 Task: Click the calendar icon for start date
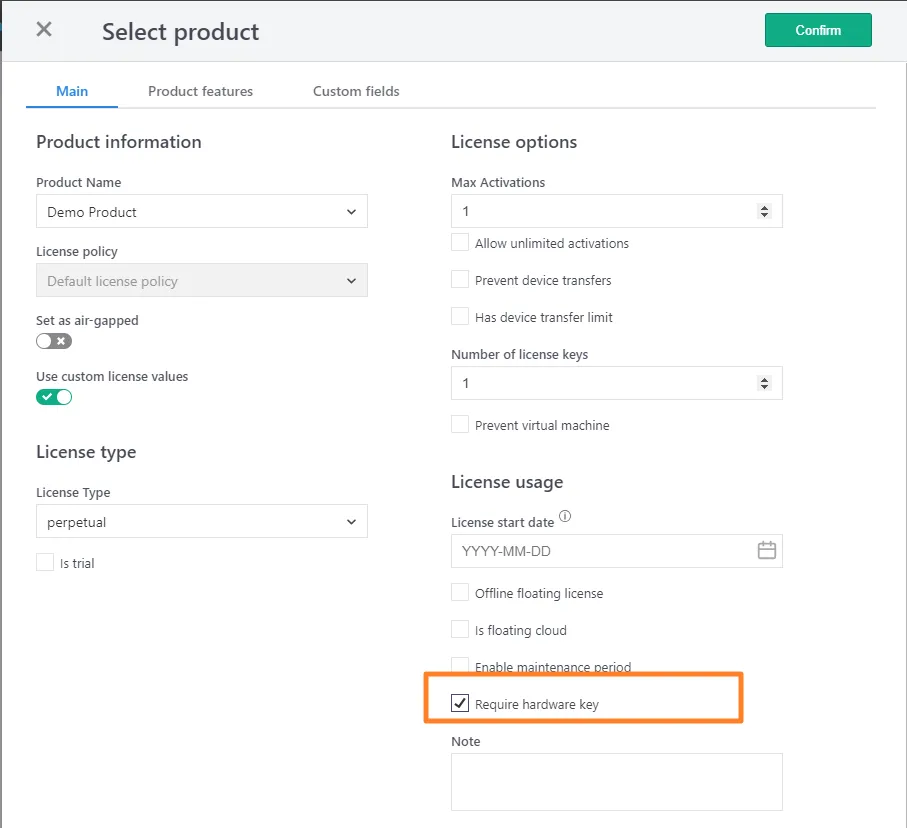pos(766,551)
